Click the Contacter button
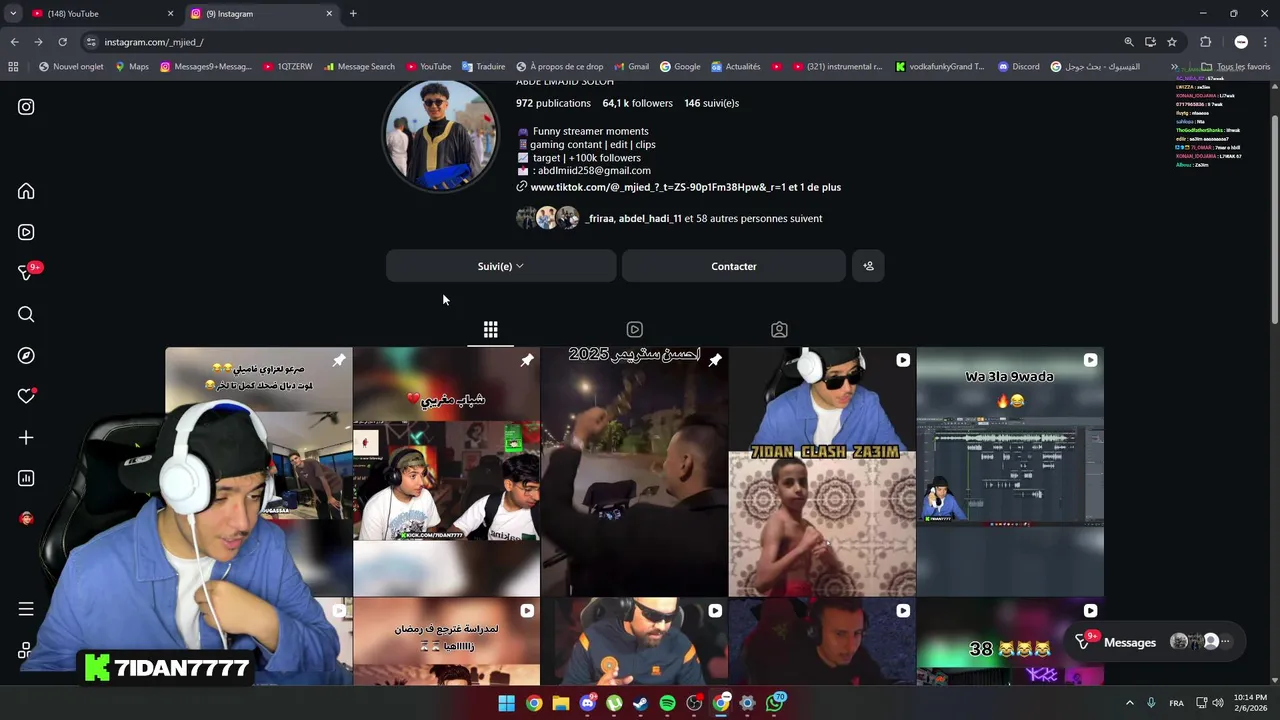This screenshot has width=1280, height=720. [x=734, y=266]
